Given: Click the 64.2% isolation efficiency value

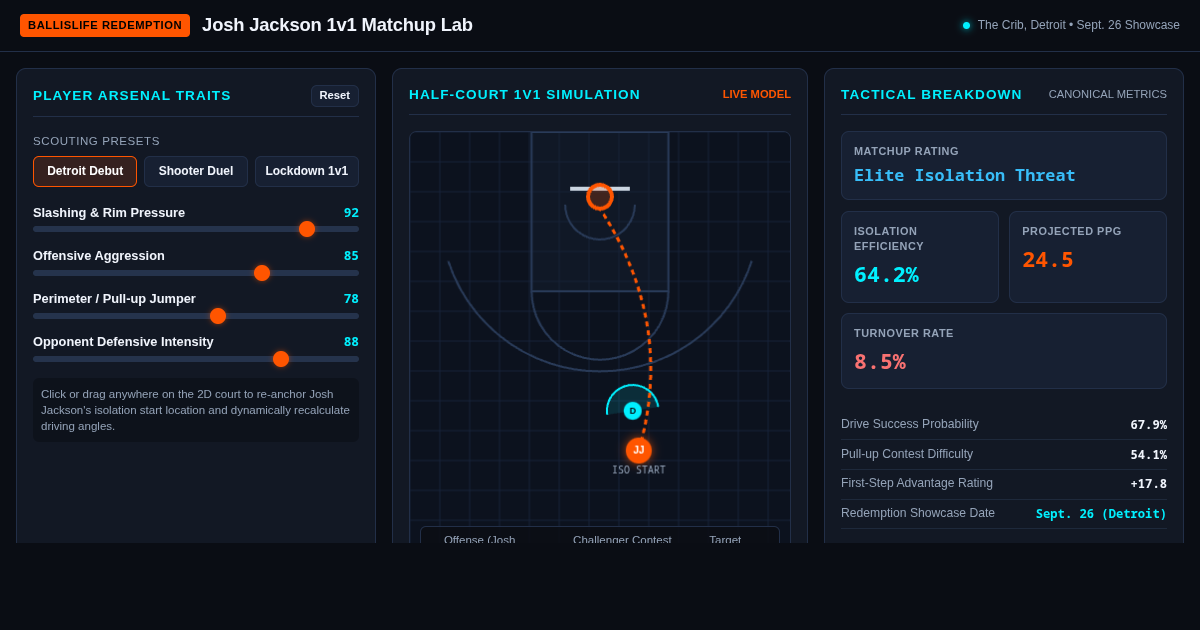Looking at the screenshot, I should coord(886,275).
